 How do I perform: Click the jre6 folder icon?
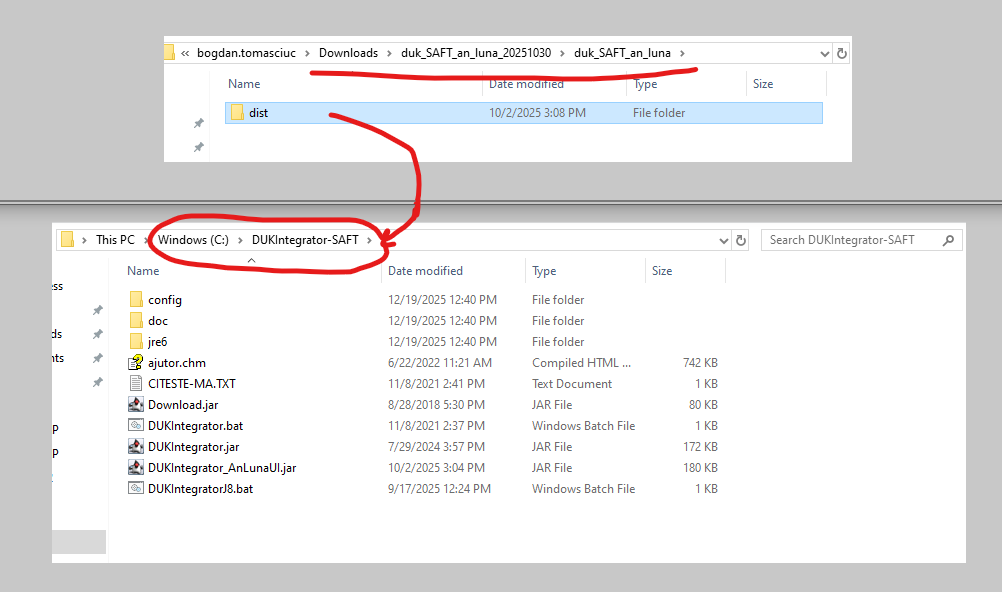tap(136, 342)
